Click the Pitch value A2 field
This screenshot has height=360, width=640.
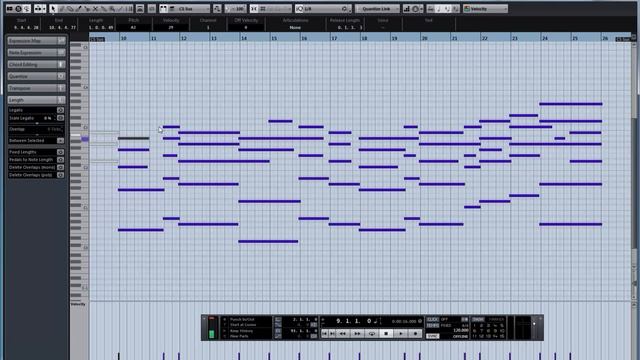tap(133, 27)
